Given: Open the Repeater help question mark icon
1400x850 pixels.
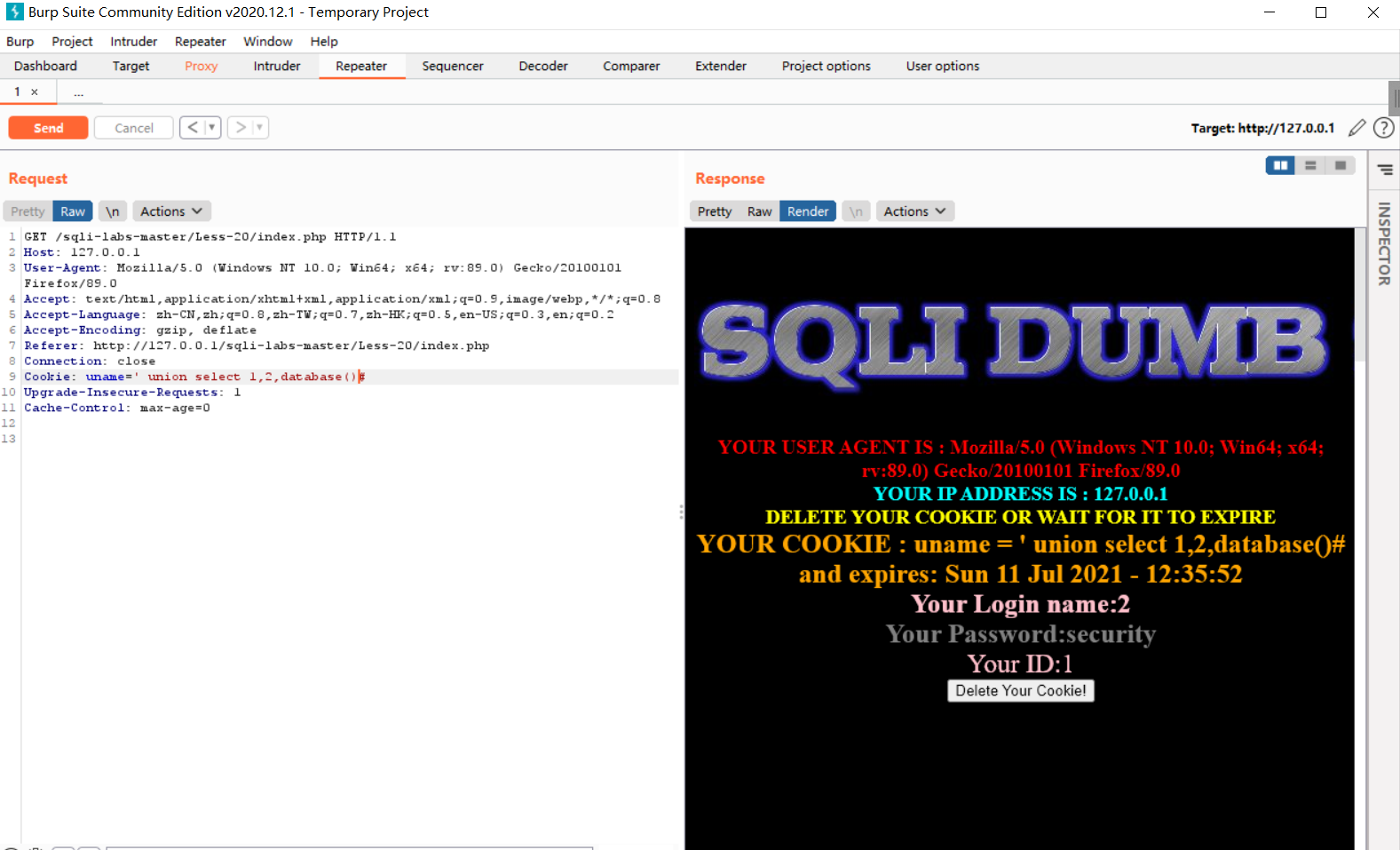Looking at the screenshot, I should click(x=1383, y=128).
